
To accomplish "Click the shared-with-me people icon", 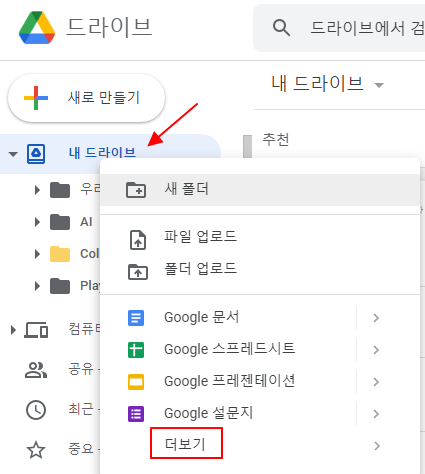I will (36, 370).
